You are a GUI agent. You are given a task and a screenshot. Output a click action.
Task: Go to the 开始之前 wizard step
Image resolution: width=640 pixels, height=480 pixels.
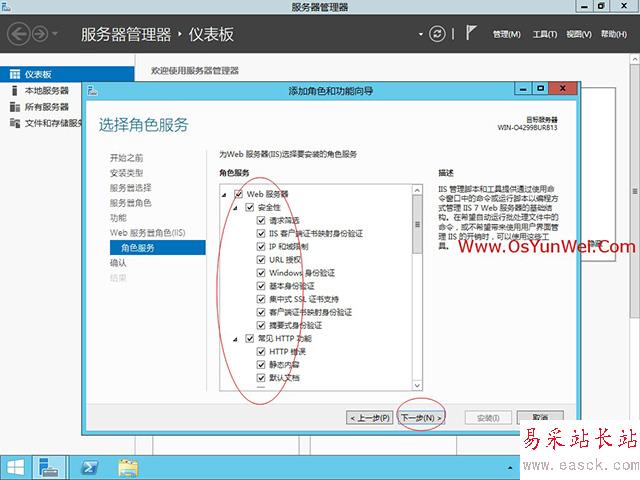click(127, 158)
